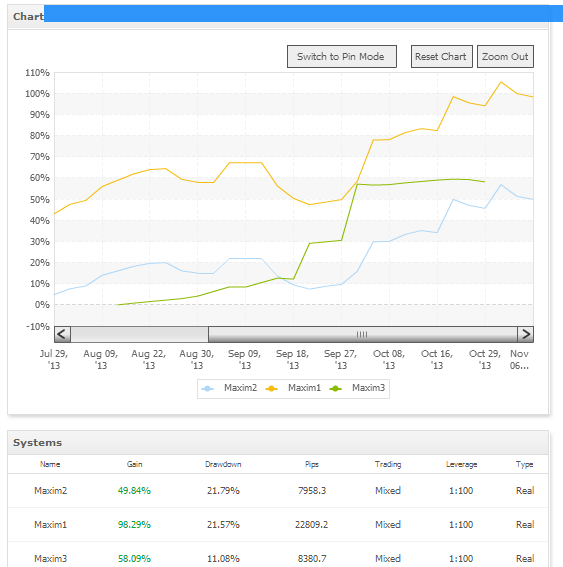The height and width of the screenshot is (567, 563).
Task: Click the 11.08% drawdown value
Action: (x=223, y=559)
